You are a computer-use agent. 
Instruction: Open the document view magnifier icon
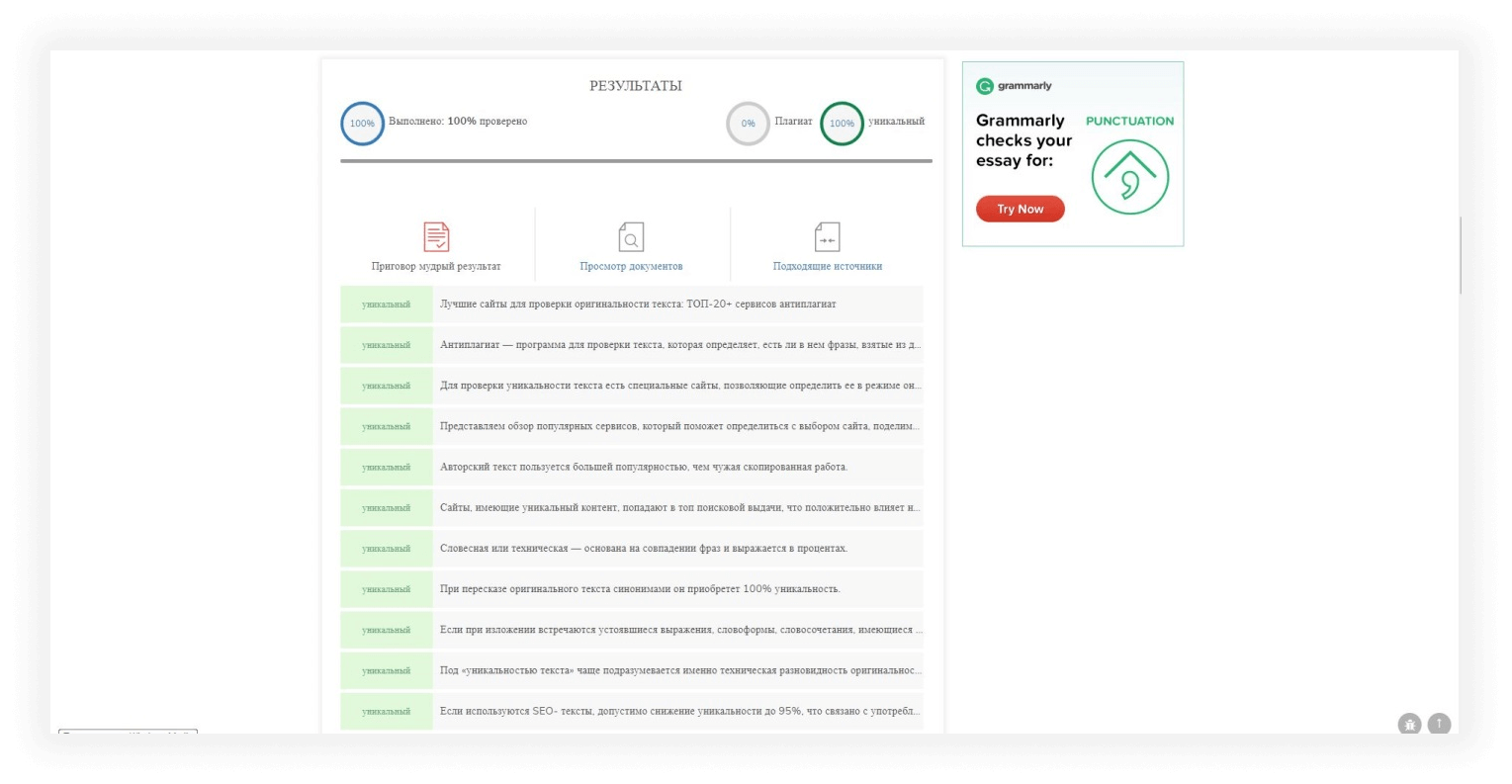click(631, 237)
